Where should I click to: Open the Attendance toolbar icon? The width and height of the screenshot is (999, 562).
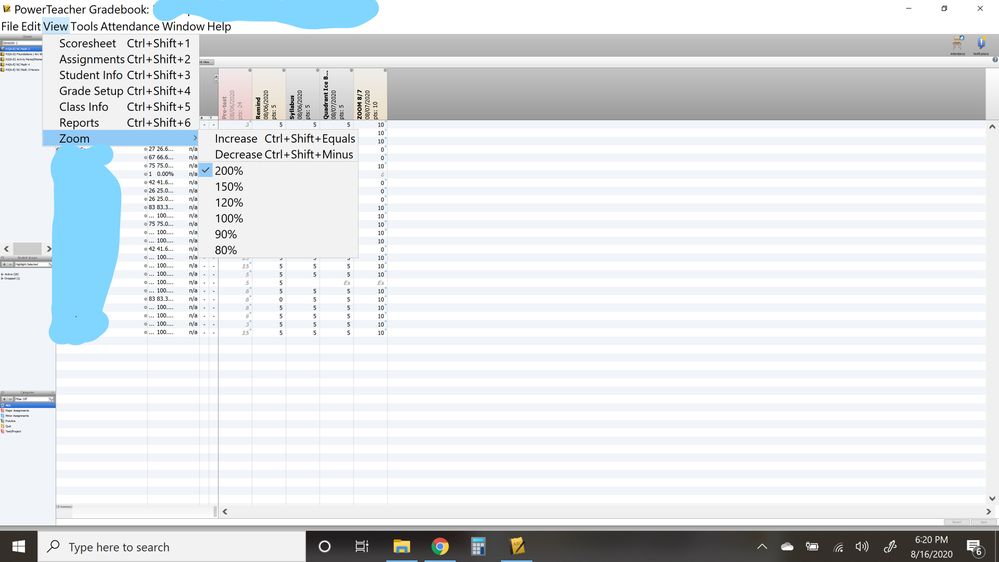[957, 44]
